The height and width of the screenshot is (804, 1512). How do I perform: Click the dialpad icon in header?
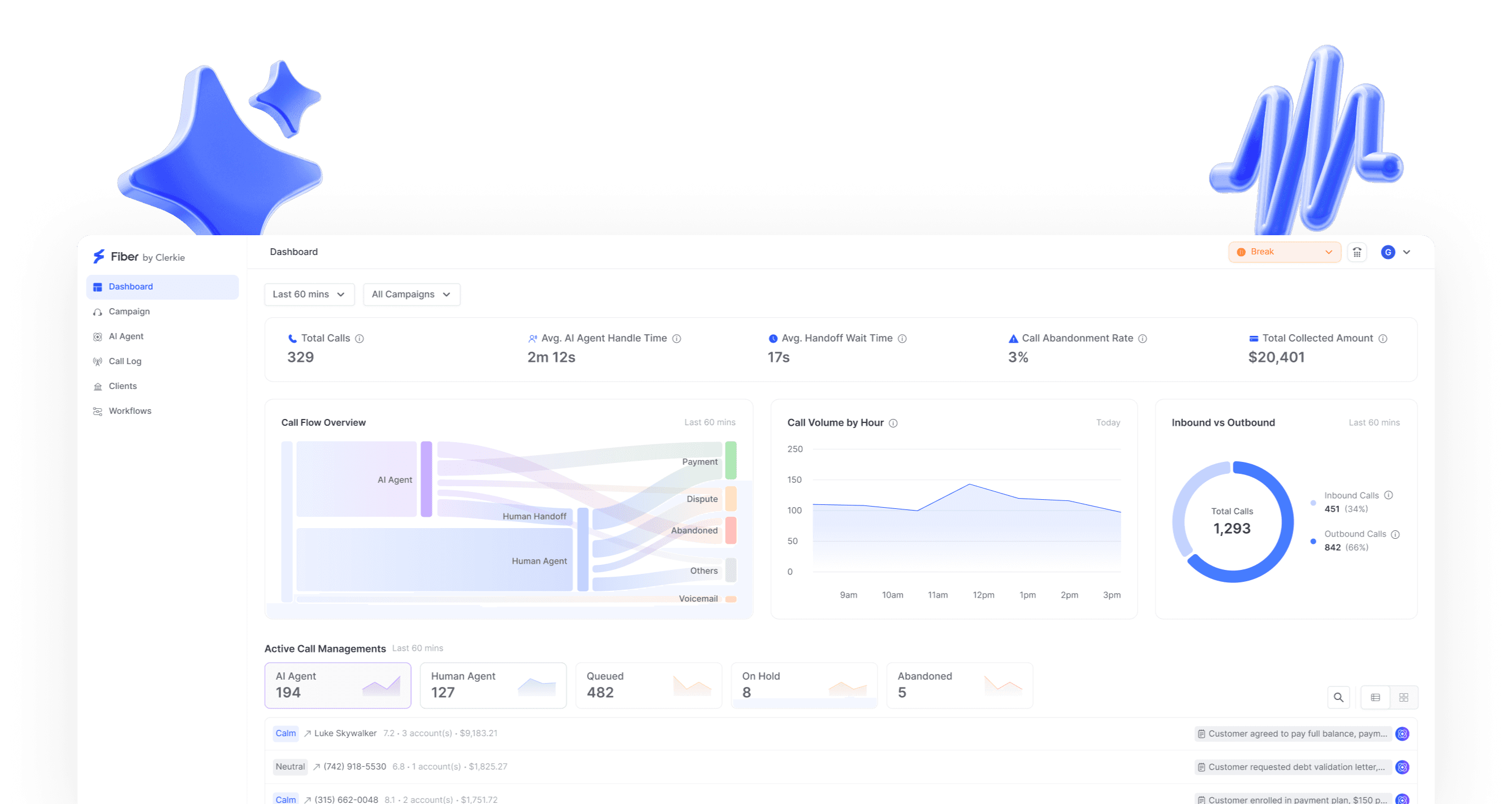click(1357, 252)
